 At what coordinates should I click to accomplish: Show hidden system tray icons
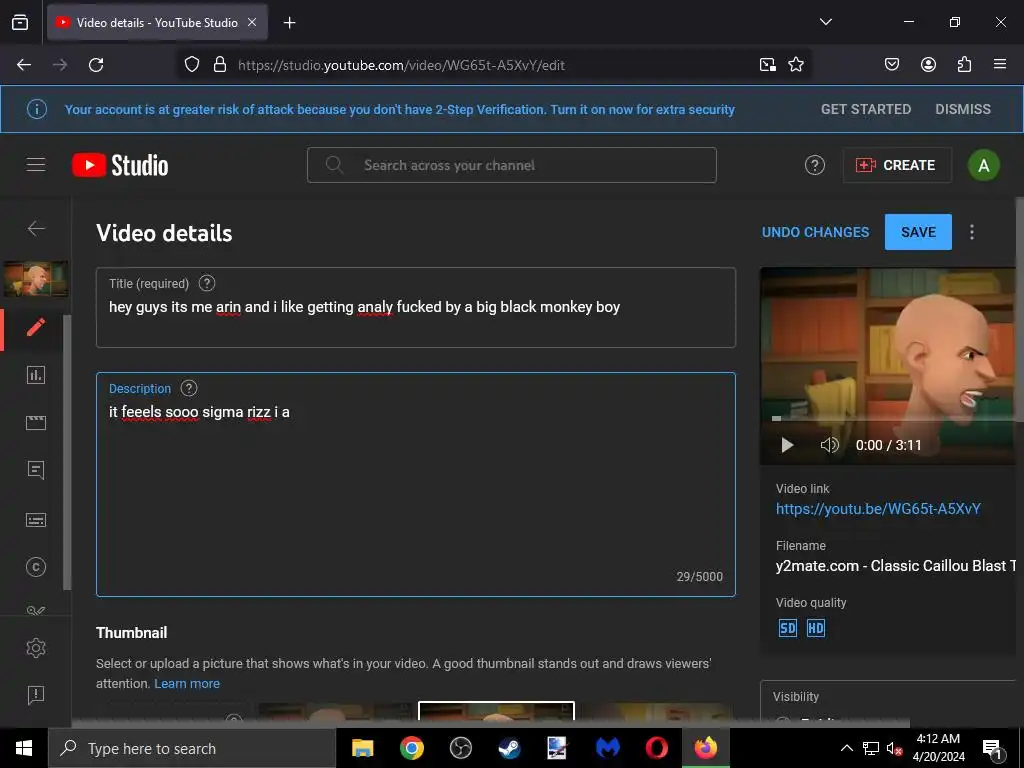(x=846, y=748)
